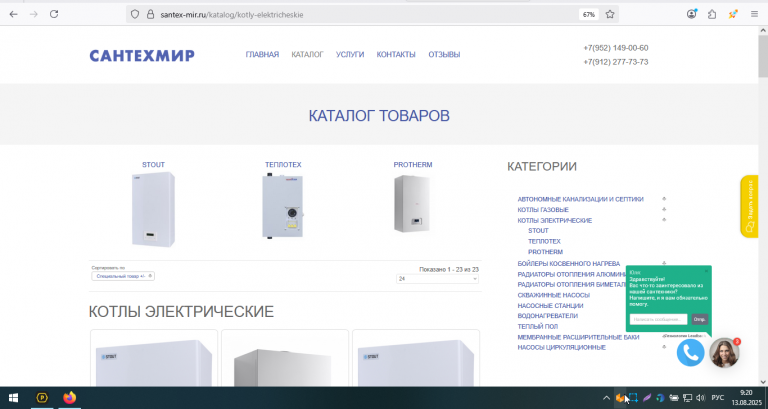The height and width of the screenshot is (409, 768).
Task: Reload the page with the refresh icon
Action: [54, 14]
